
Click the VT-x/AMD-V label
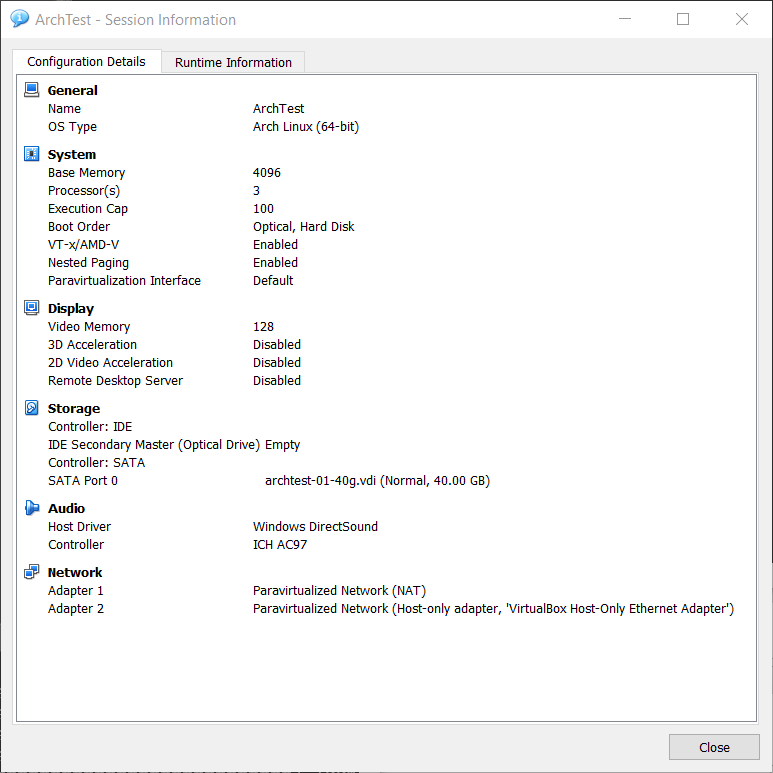[x=83, y=245]
